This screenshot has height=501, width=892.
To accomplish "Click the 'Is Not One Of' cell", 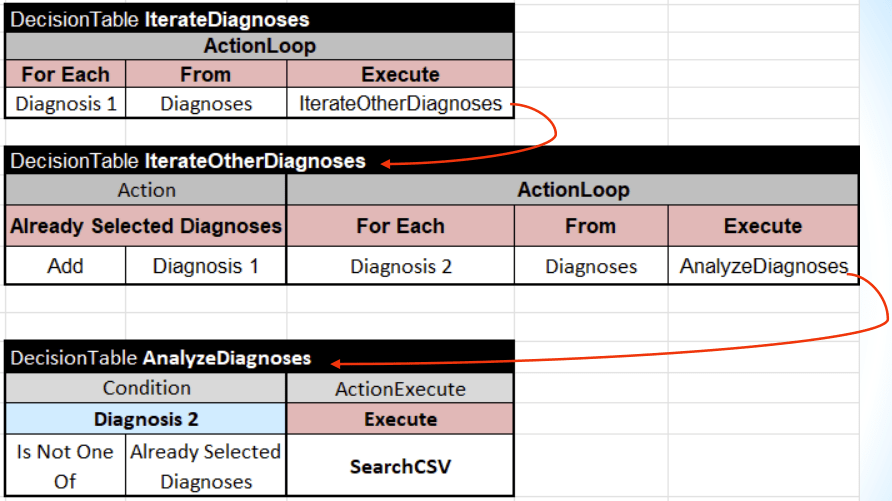I will click(65, 466).
